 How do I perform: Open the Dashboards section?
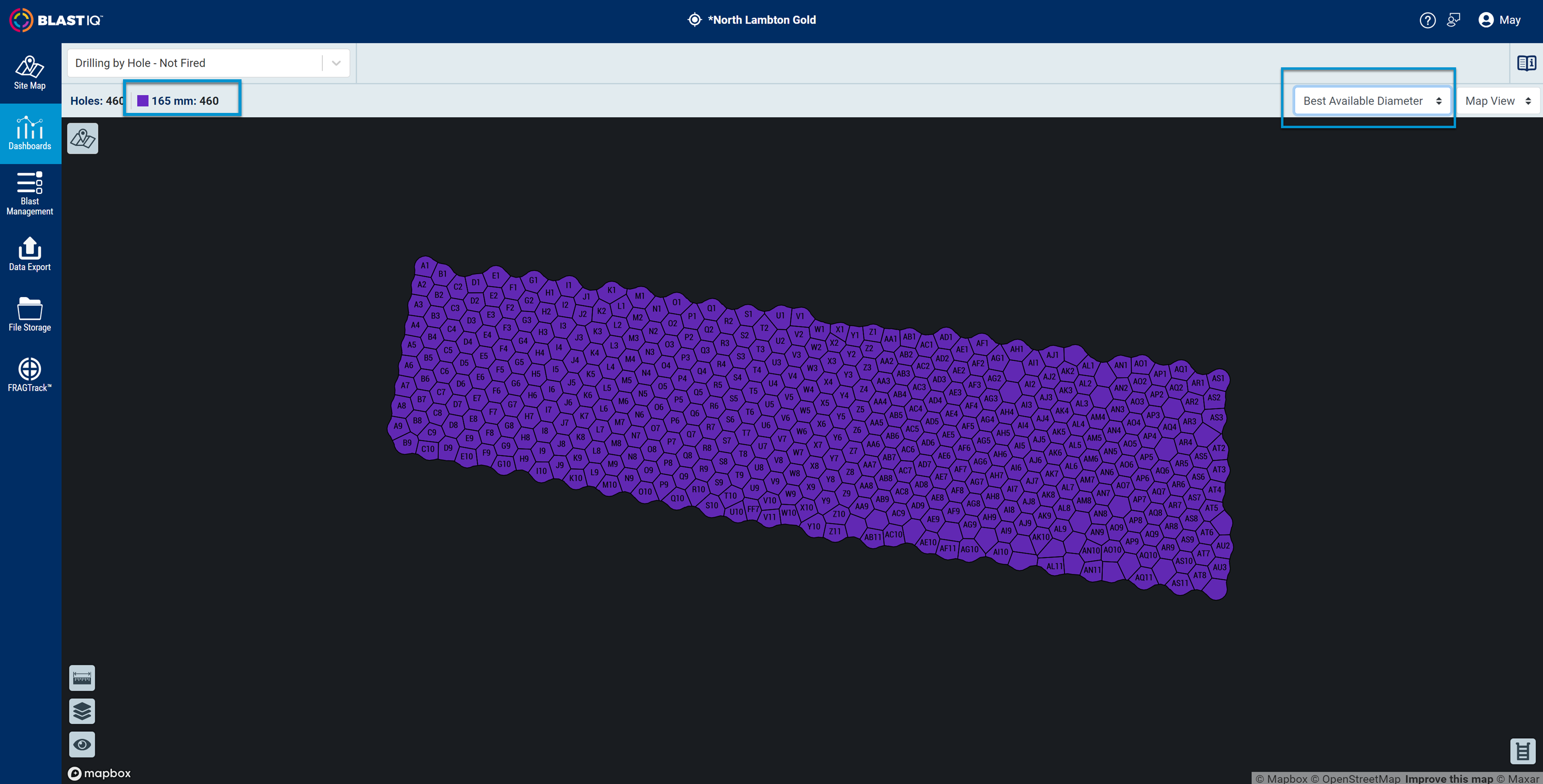[30, 134]
